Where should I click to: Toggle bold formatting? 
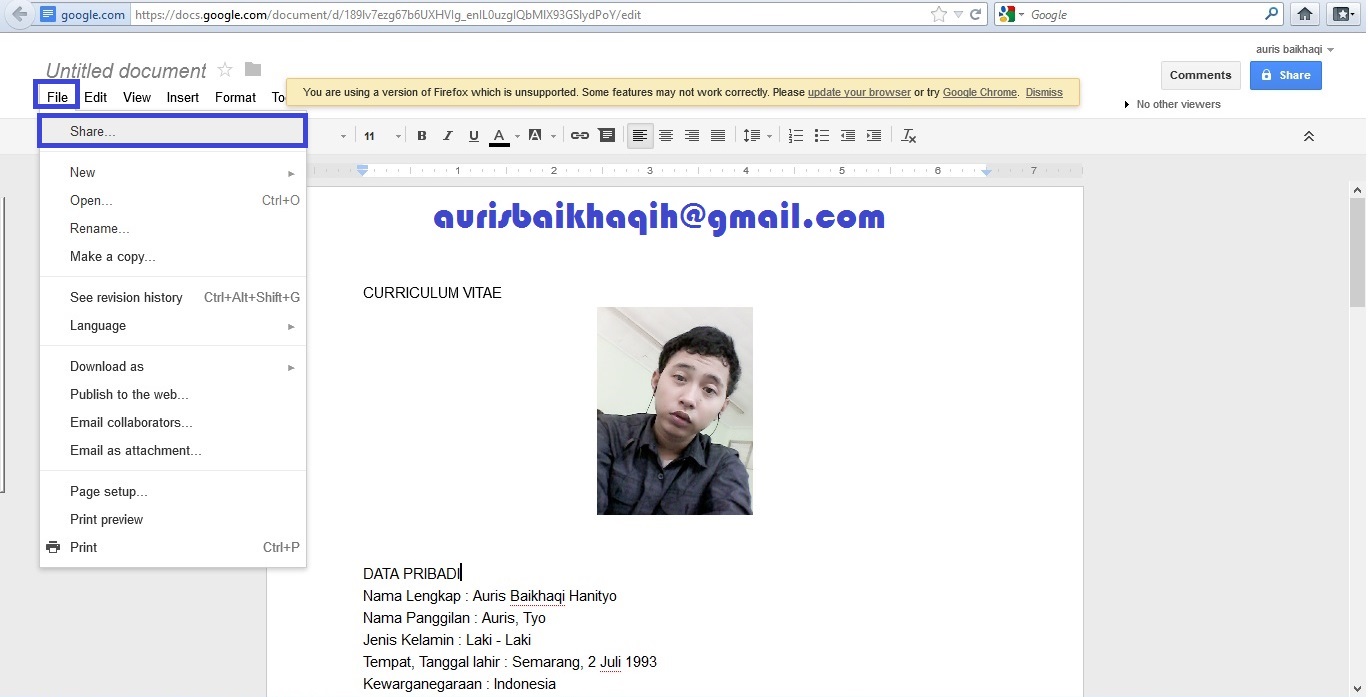pos(422,135)
